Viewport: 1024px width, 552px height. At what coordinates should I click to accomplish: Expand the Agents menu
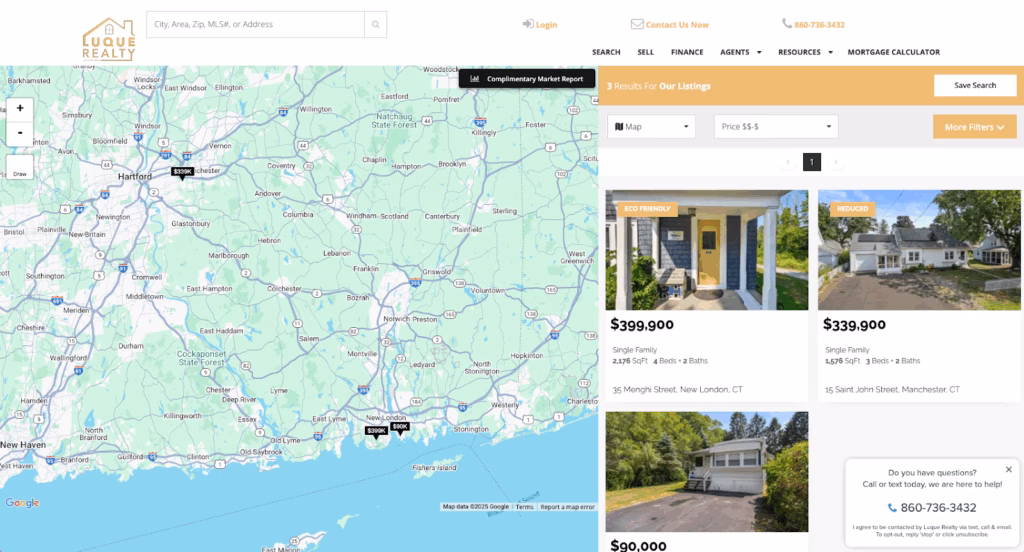coord(741,52)
